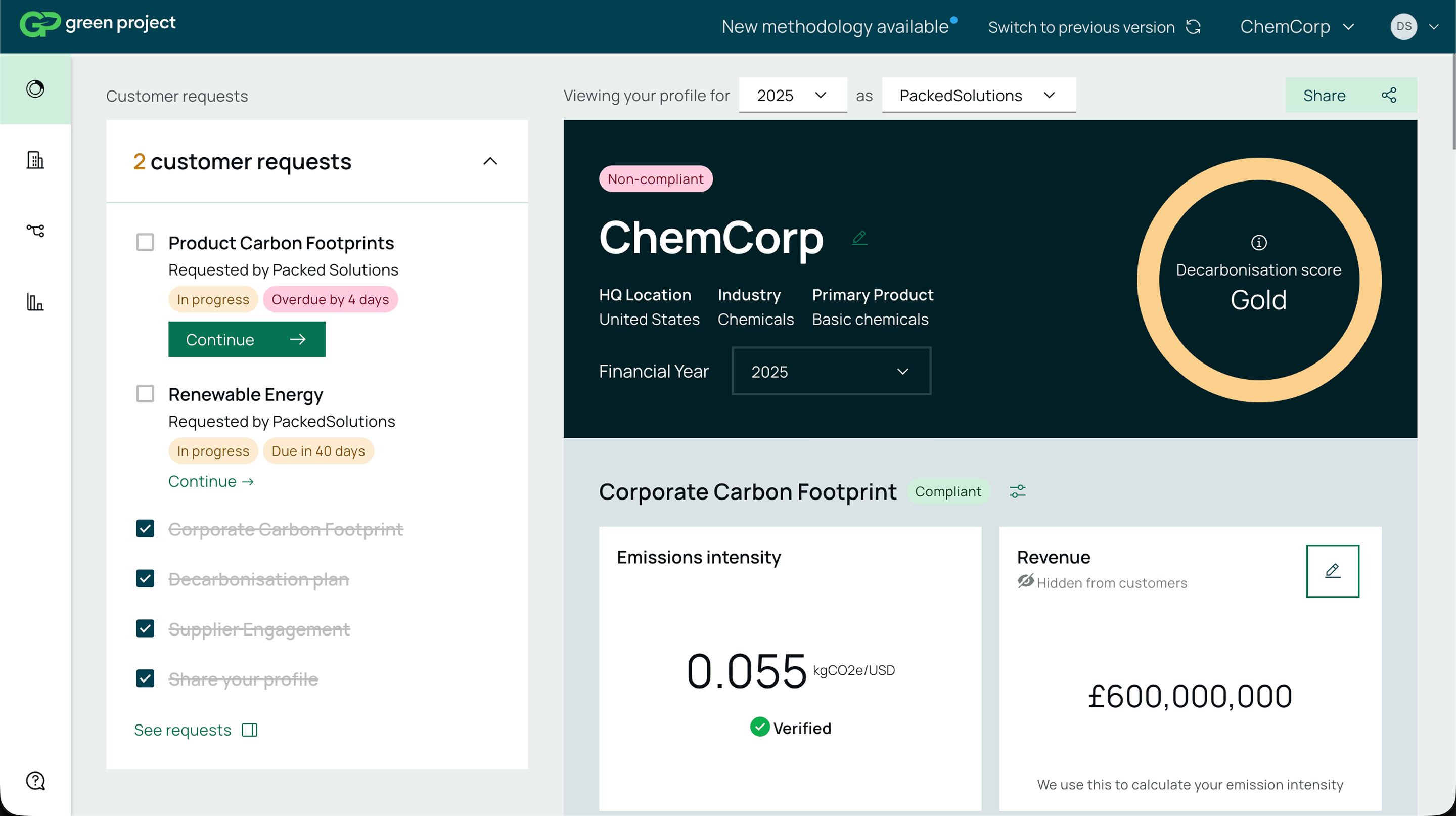Click the DS user avatar
The width and height of the screenshot is (1456, 816).
[1403, 27]
